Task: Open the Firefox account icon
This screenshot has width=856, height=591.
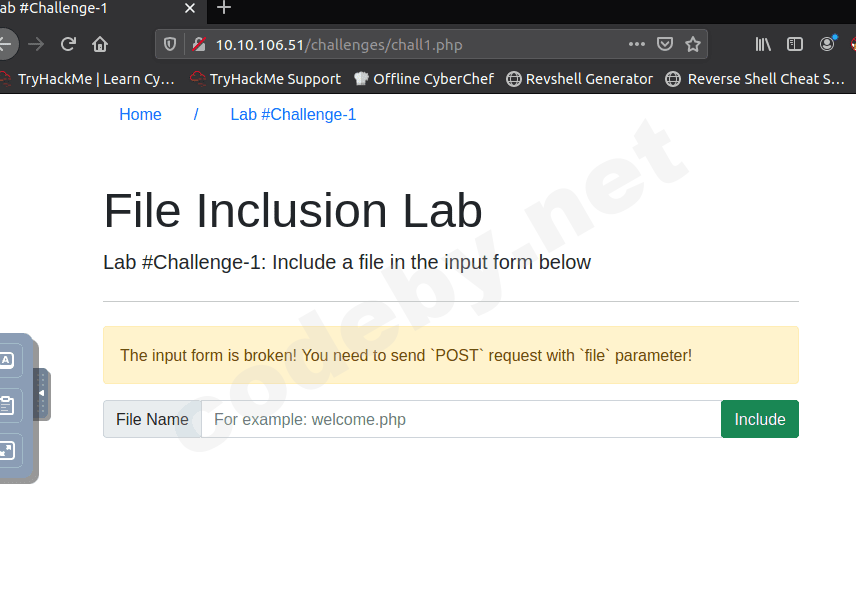Action: (x=827, y=44)
